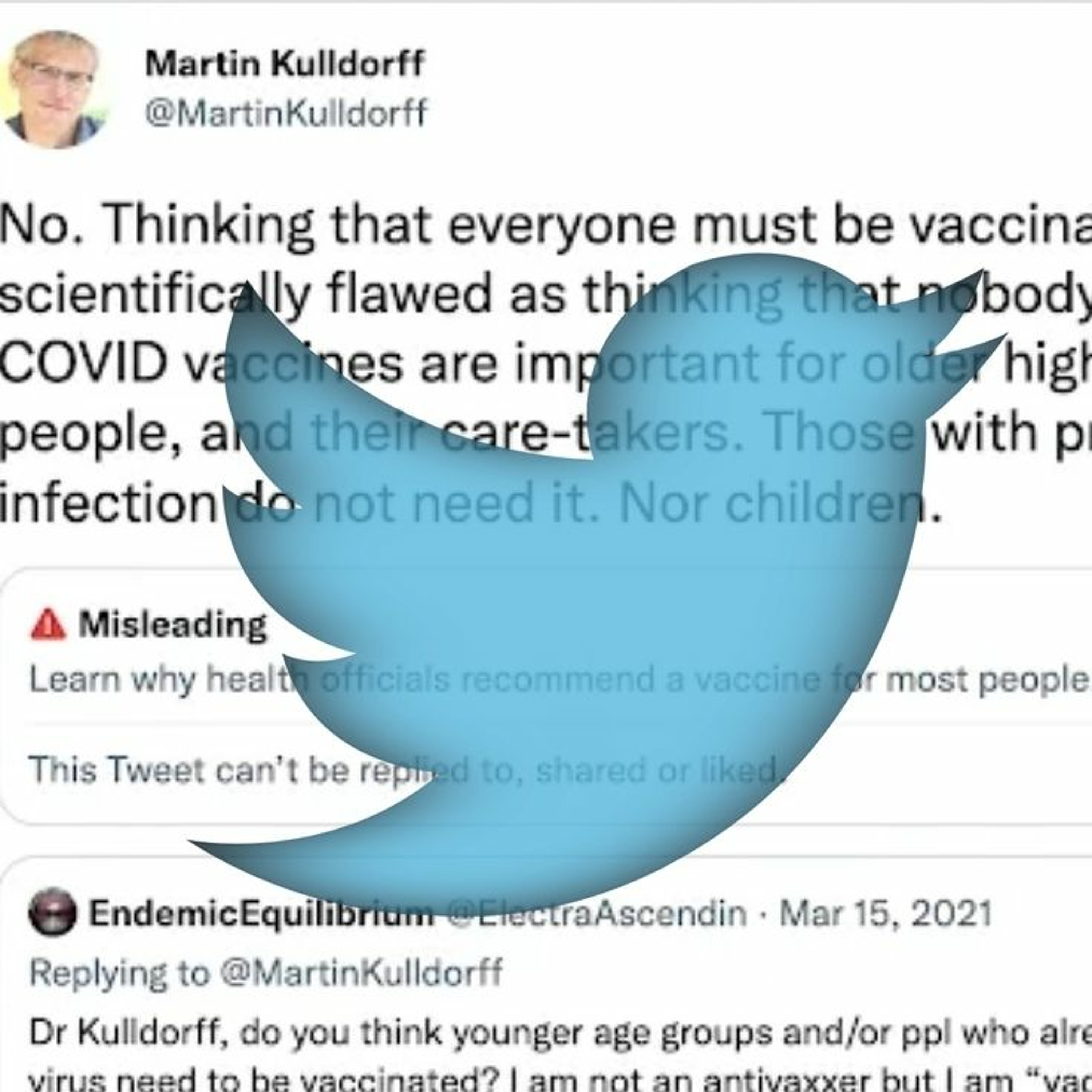Open the @MartinKulldorff handle below the name
This screenshot has width=1092, height=1092.
pyautogui.click(x=286, y=112)
